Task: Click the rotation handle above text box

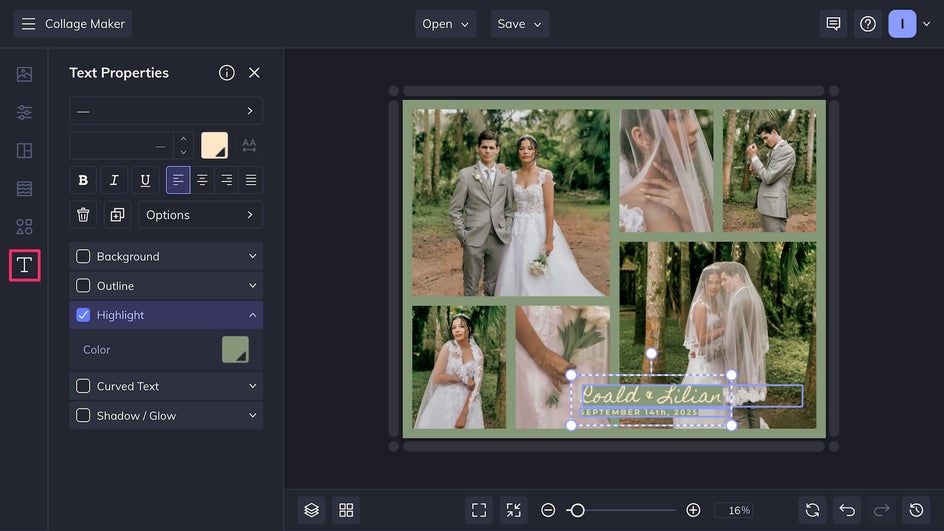Action: [651, 353]
